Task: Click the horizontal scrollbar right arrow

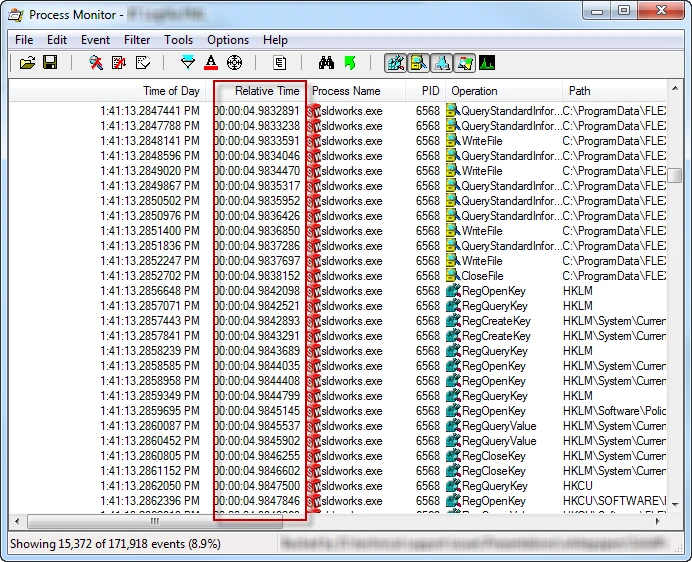Action: 658,521
